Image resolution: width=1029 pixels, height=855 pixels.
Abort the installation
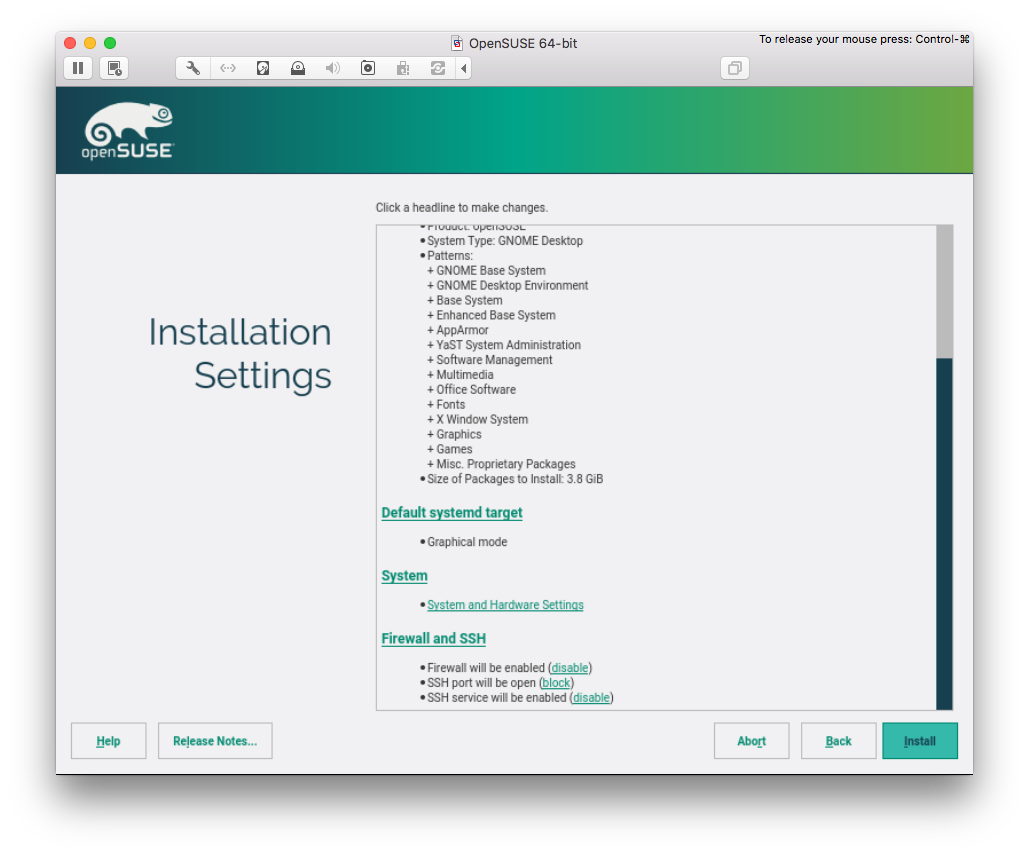point(751,741)
